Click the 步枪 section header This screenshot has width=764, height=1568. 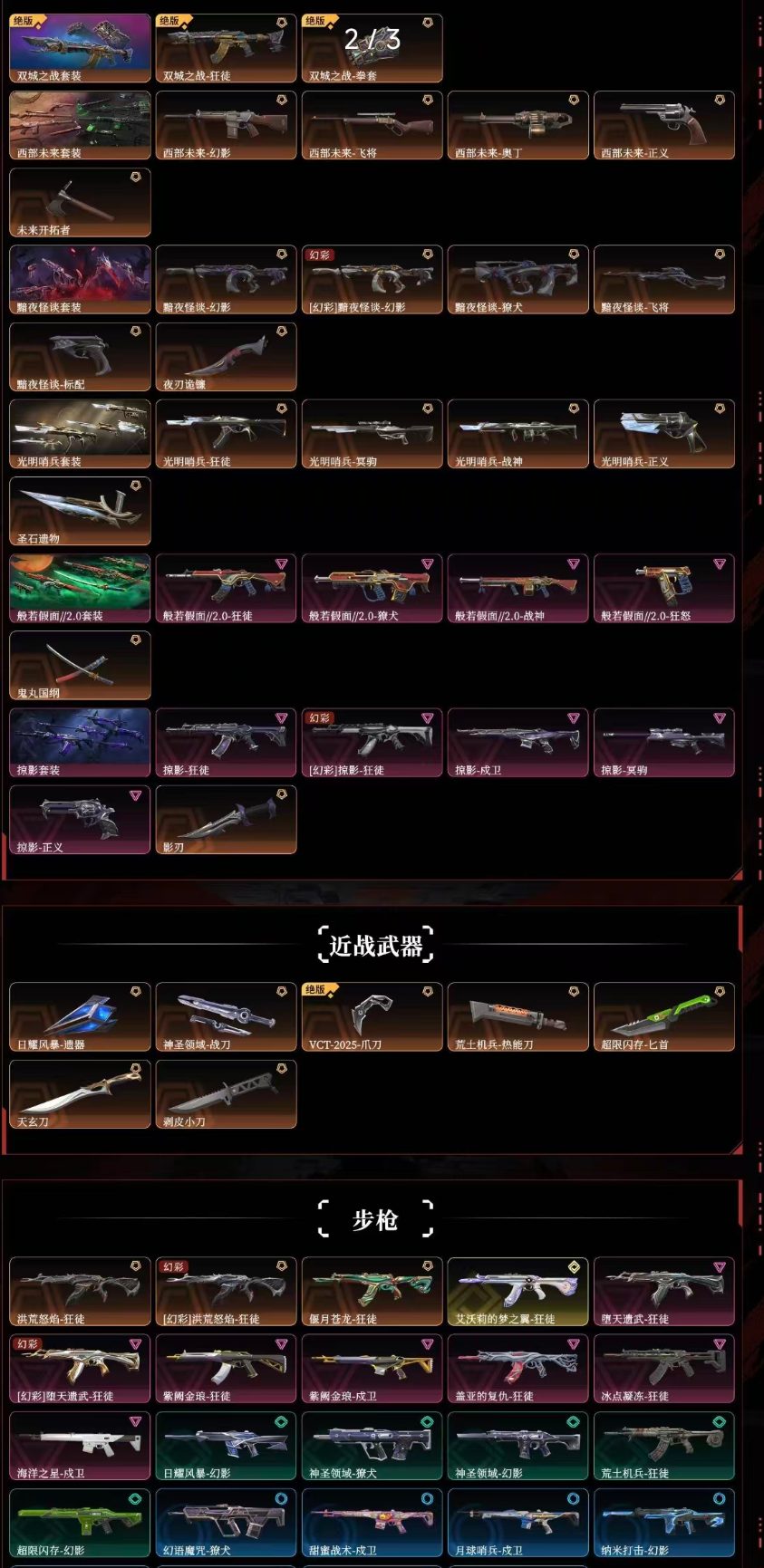point(376,1219)
